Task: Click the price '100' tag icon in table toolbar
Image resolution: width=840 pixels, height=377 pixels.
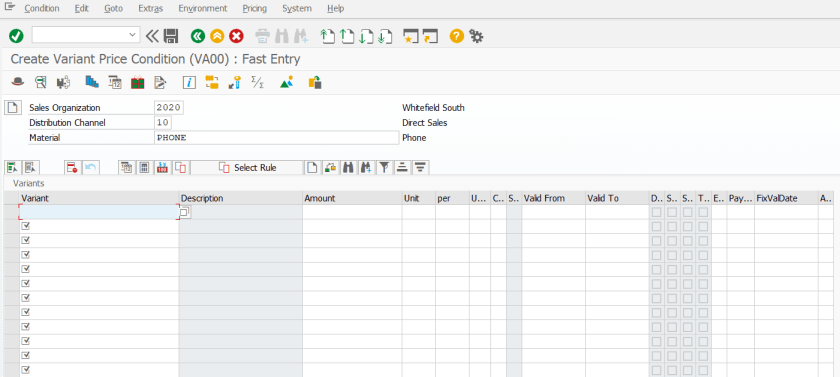Action: 162,168
